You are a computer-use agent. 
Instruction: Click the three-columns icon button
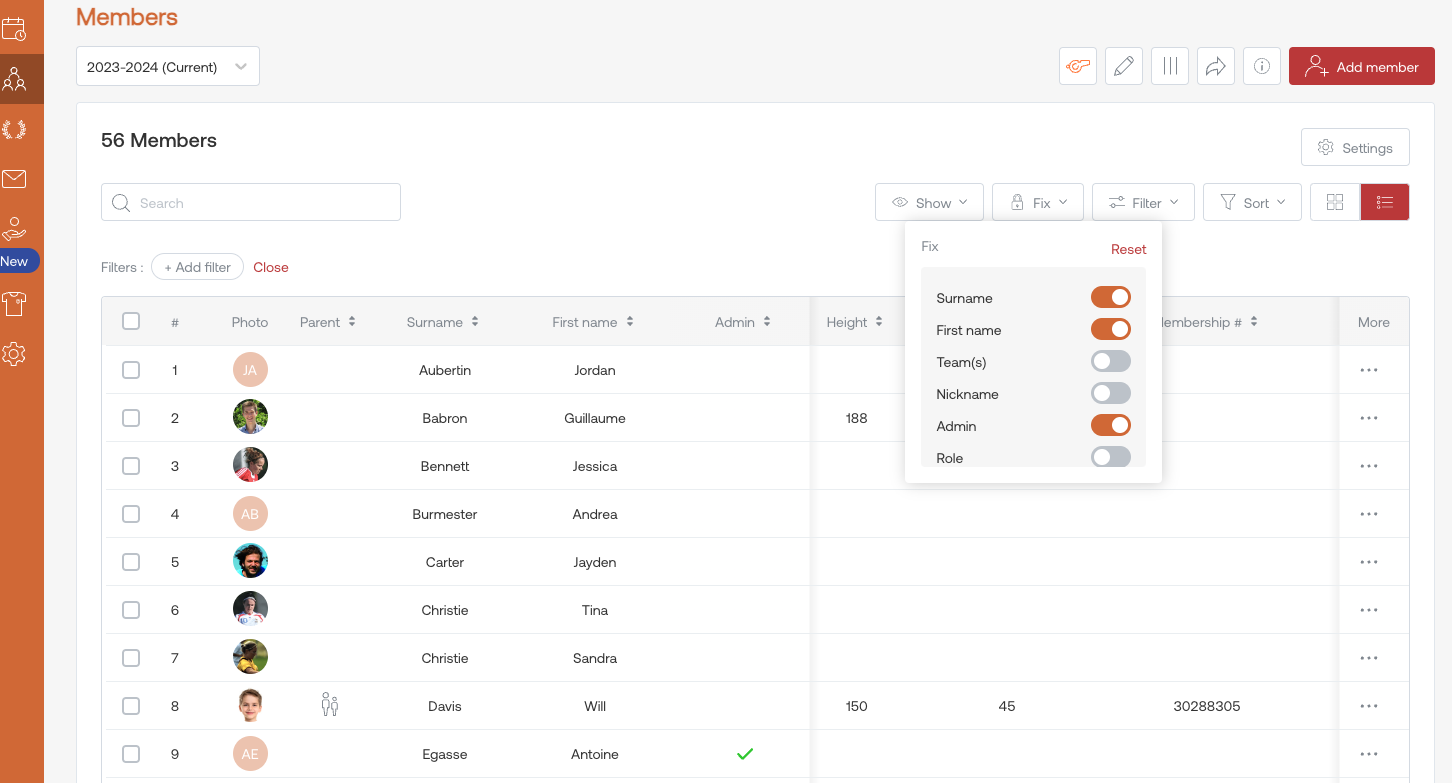[x=1170, y=67]
